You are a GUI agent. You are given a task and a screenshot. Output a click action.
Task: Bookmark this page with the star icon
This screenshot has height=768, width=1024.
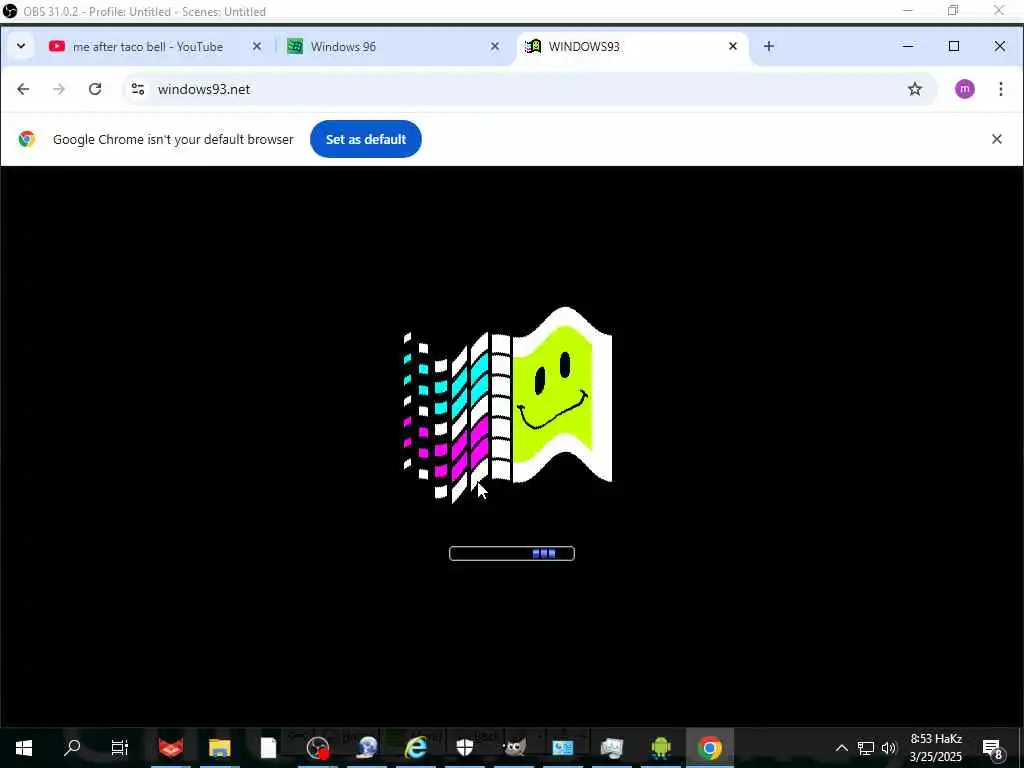(915, 89)
